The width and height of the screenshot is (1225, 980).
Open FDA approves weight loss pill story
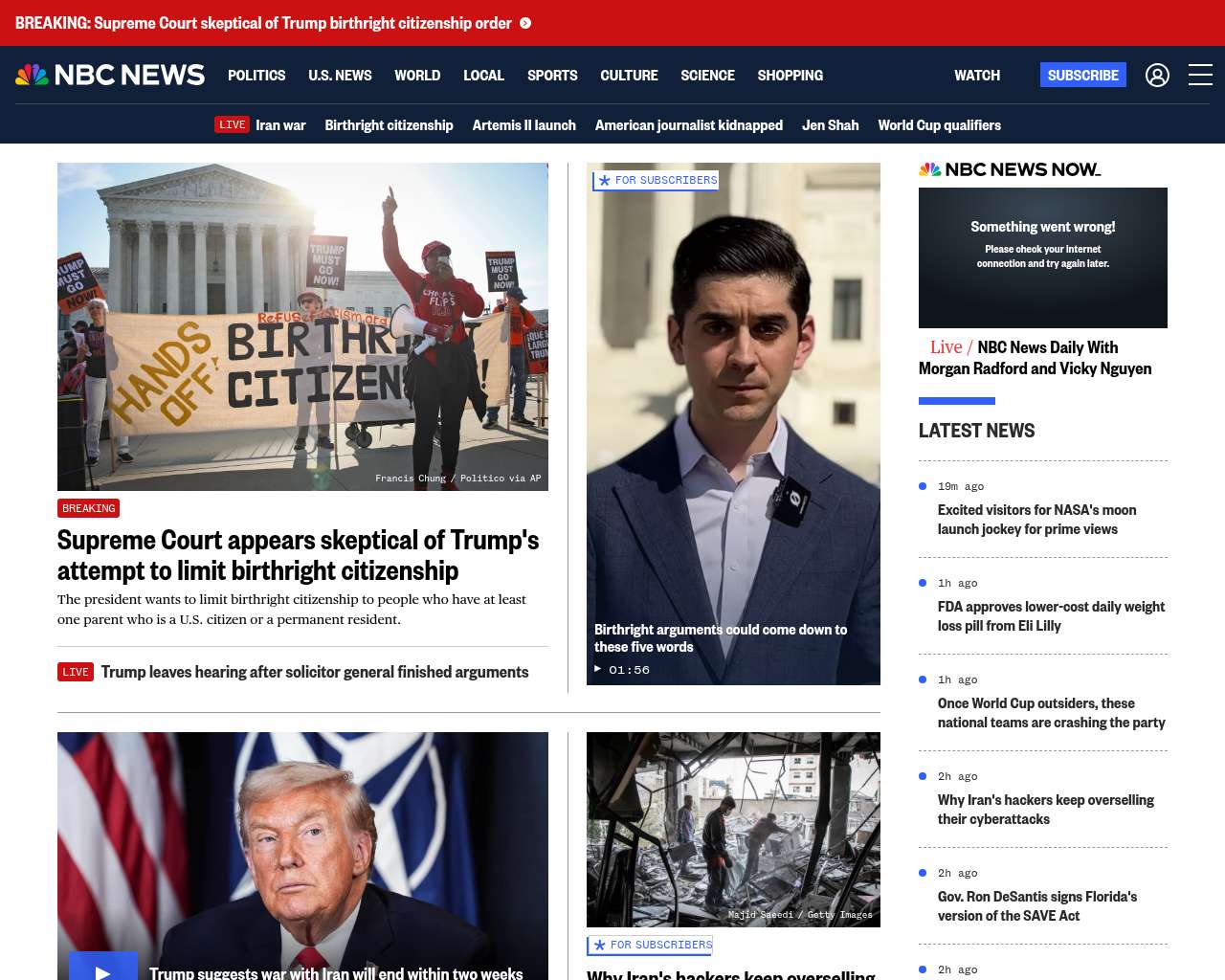pyautogui.click(x=1051, y=616)
